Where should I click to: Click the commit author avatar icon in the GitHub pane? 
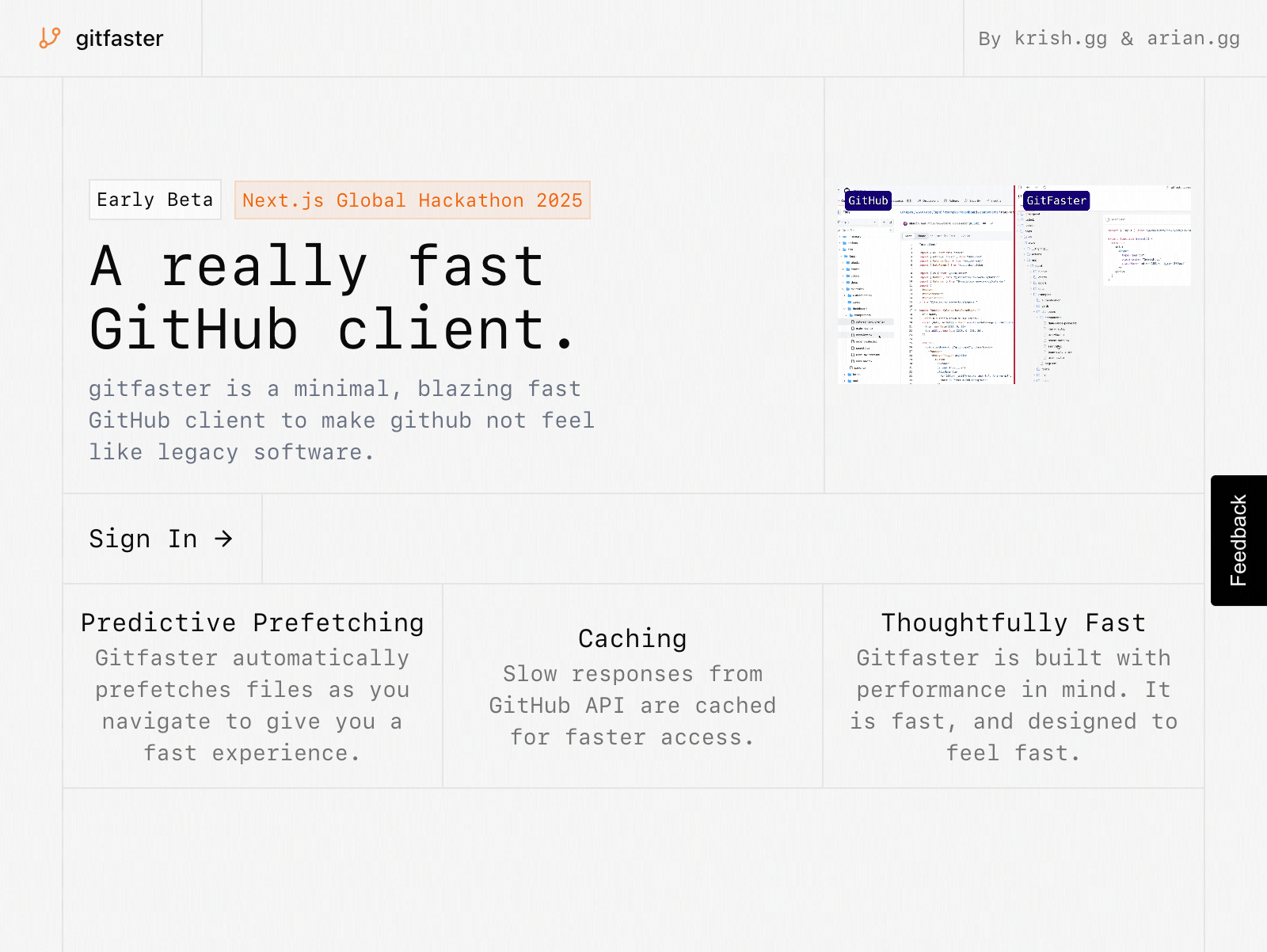[906, 223]
